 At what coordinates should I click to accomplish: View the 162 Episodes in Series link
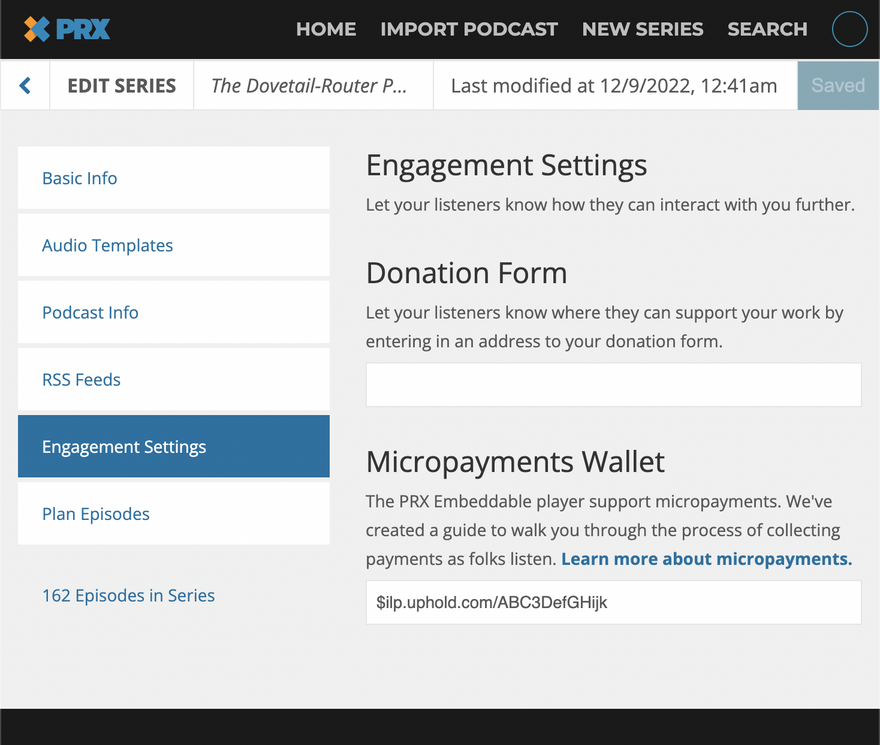(x=128, y=595)
